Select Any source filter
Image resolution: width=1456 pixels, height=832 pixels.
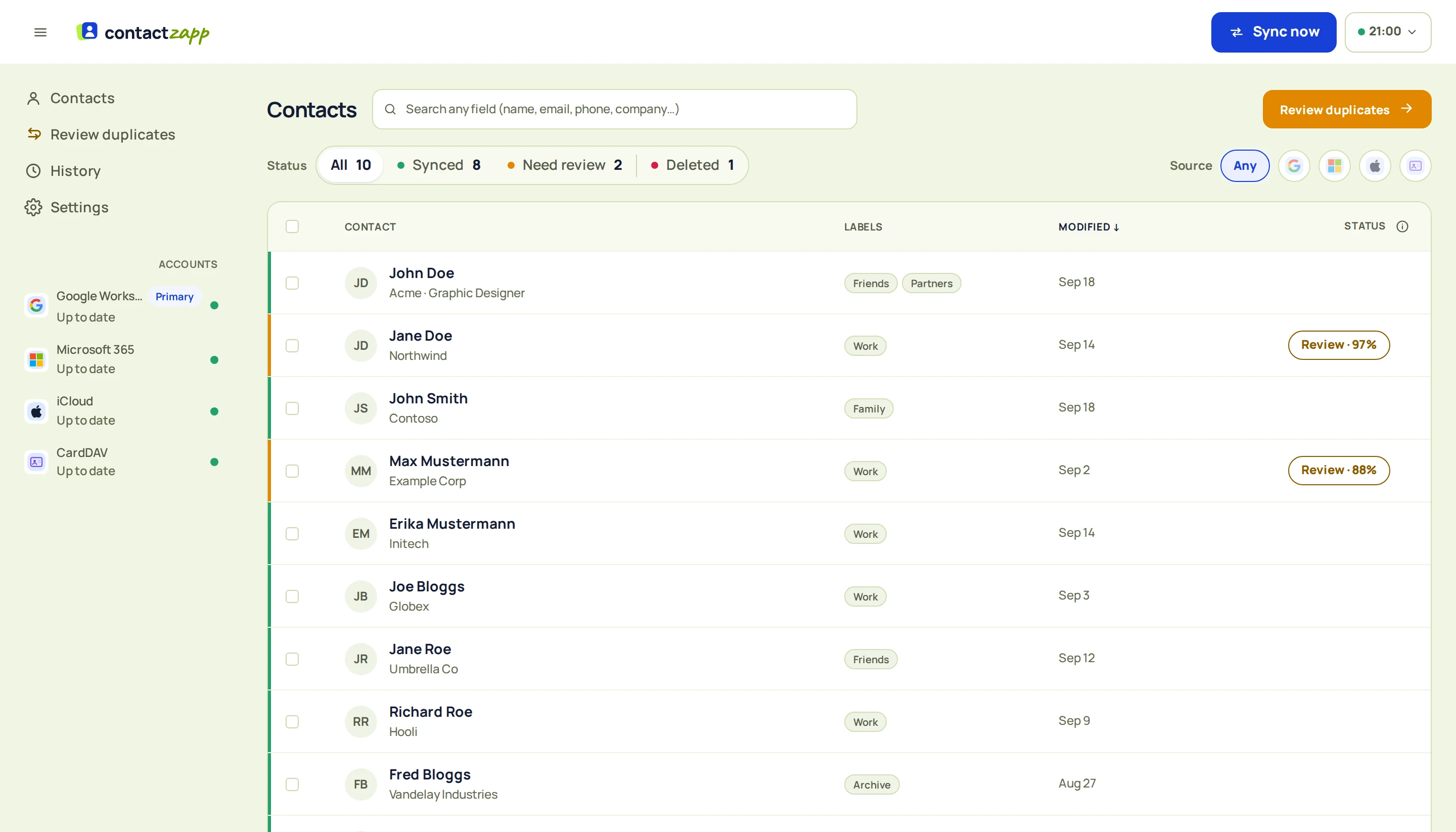pos(1245,166)
